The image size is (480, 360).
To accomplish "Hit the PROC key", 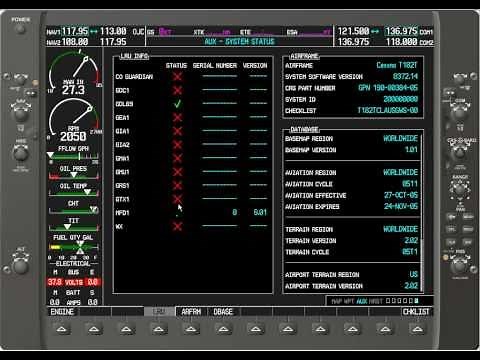I will [468, 229].
